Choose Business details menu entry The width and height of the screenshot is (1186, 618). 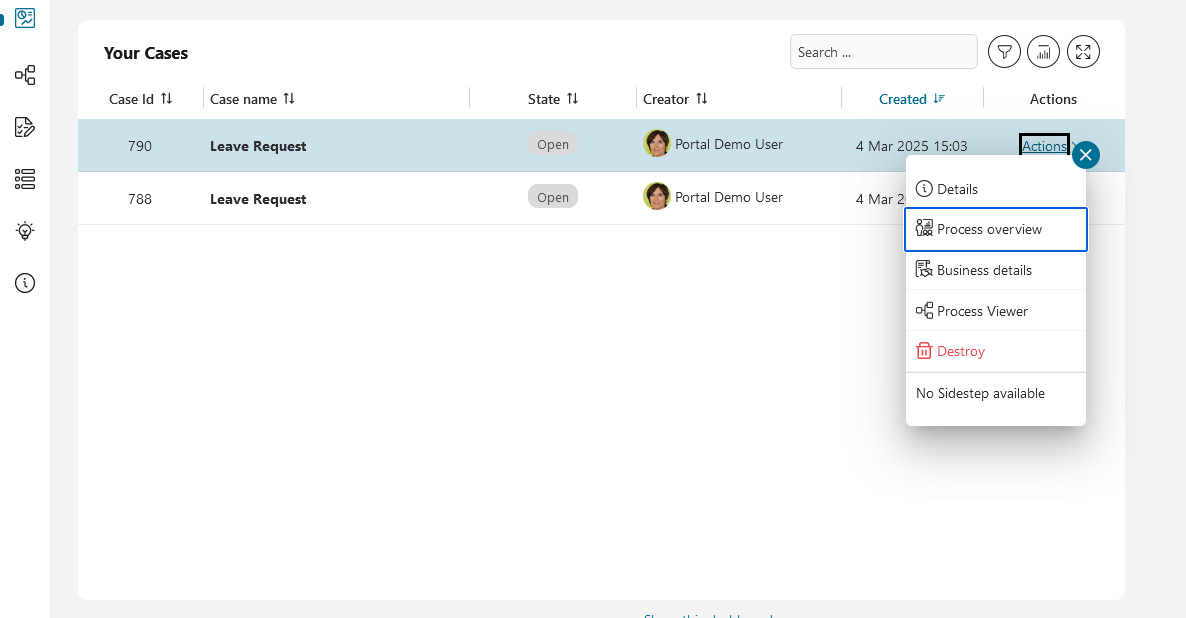pos(995,270)
